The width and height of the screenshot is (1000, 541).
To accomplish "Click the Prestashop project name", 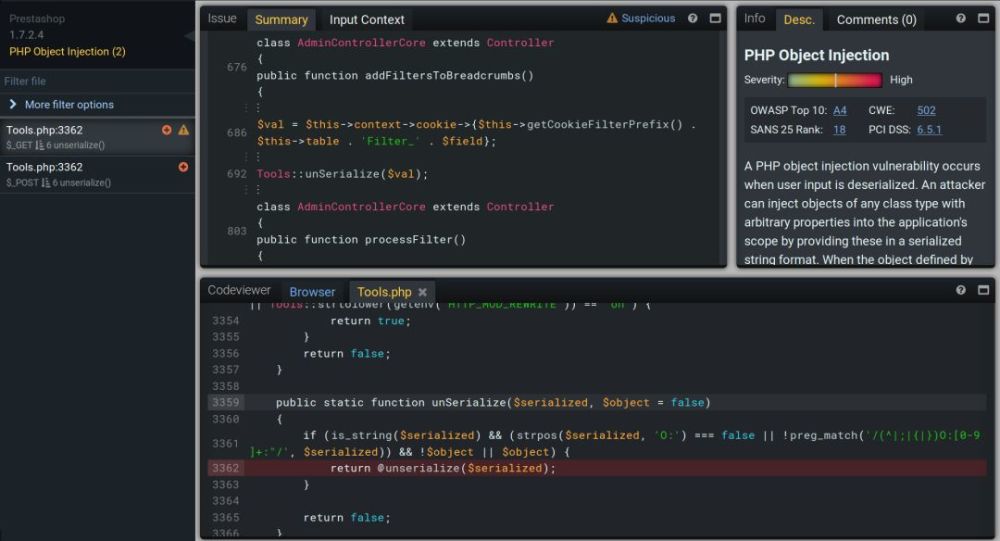I will click(x=37, y=19).
